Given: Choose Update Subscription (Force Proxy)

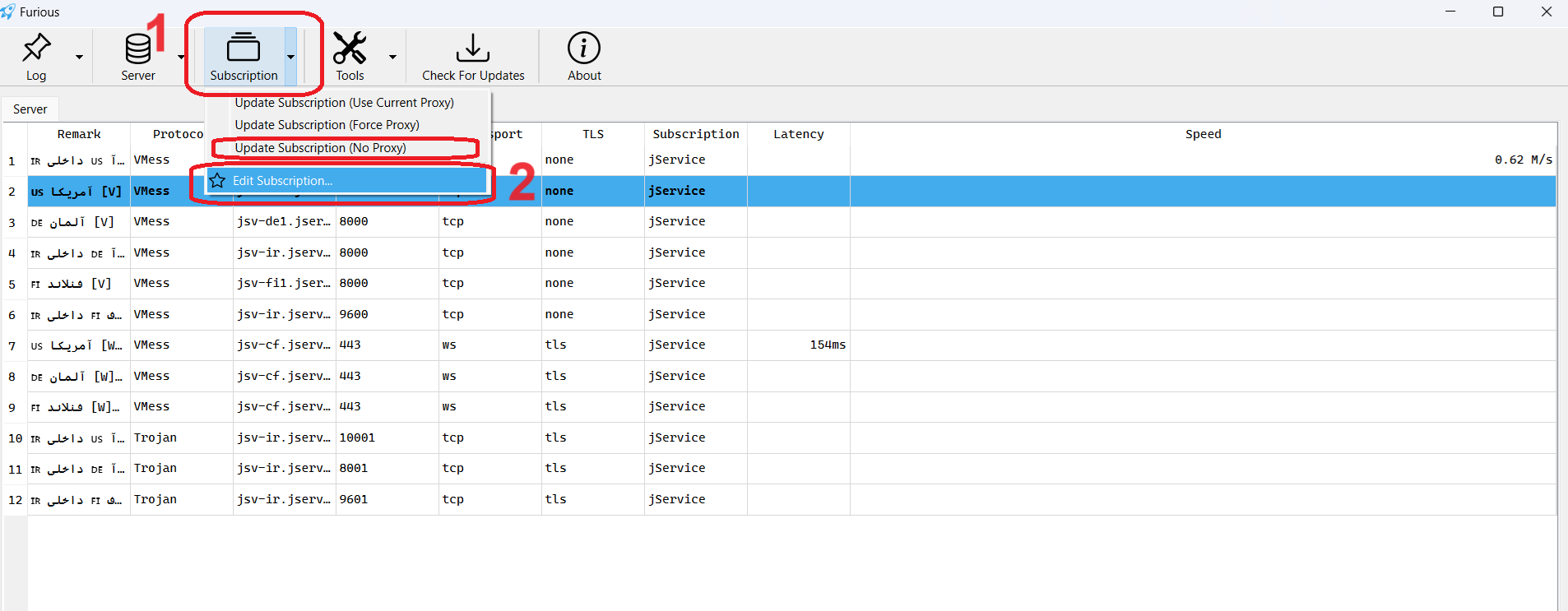Looking at the screenshot, I should coord(327,125).
